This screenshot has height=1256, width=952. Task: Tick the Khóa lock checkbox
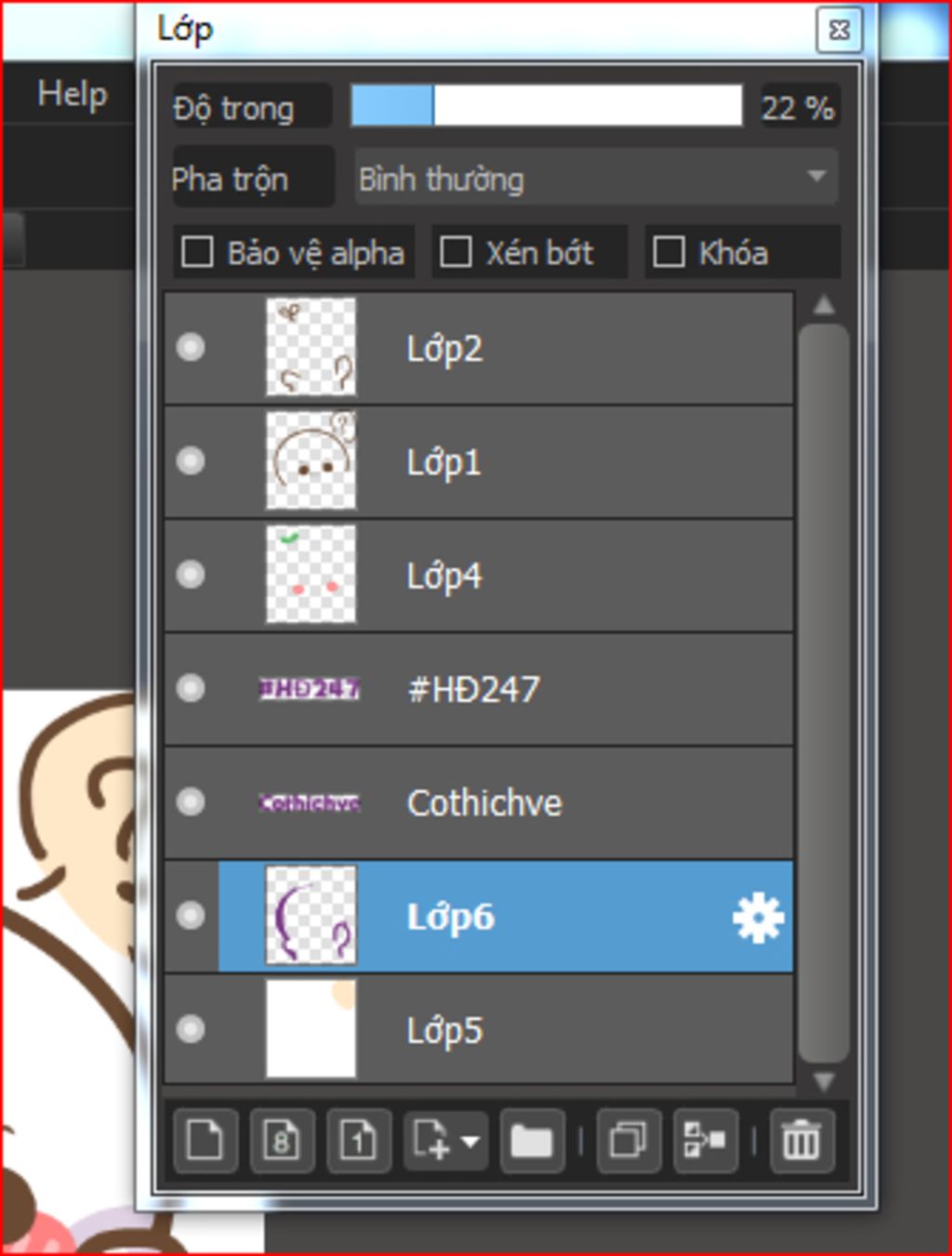pyautogui.click(x=668, y=252)
